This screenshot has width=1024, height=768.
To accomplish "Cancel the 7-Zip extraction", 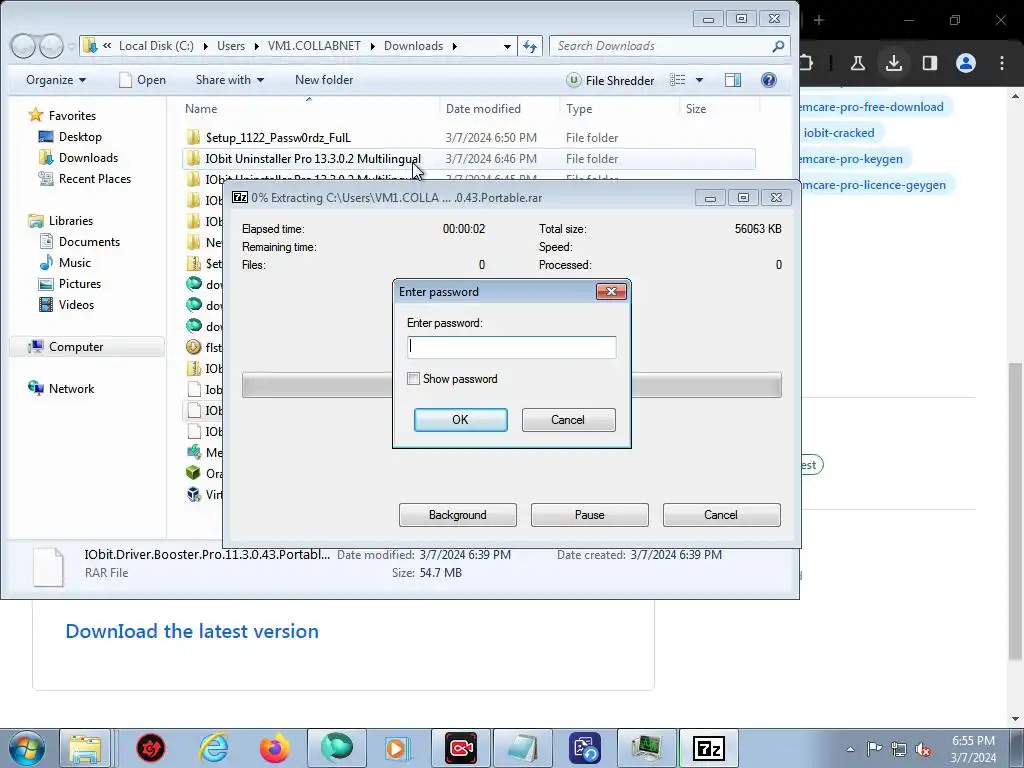I will click(721, 515).
